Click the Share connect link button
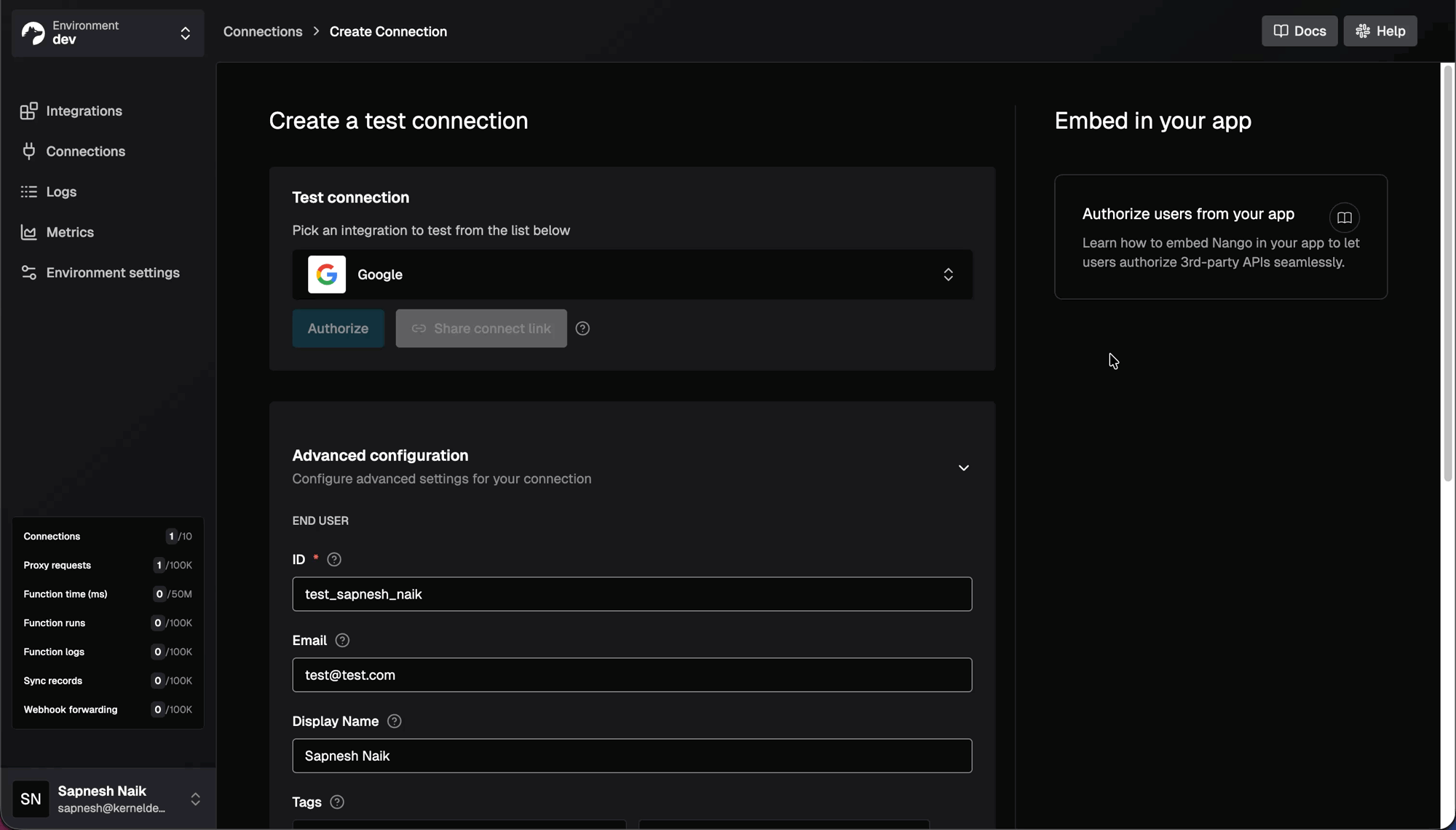Image resolution: width=1456 pixels, height=830 pixels. 480,328
